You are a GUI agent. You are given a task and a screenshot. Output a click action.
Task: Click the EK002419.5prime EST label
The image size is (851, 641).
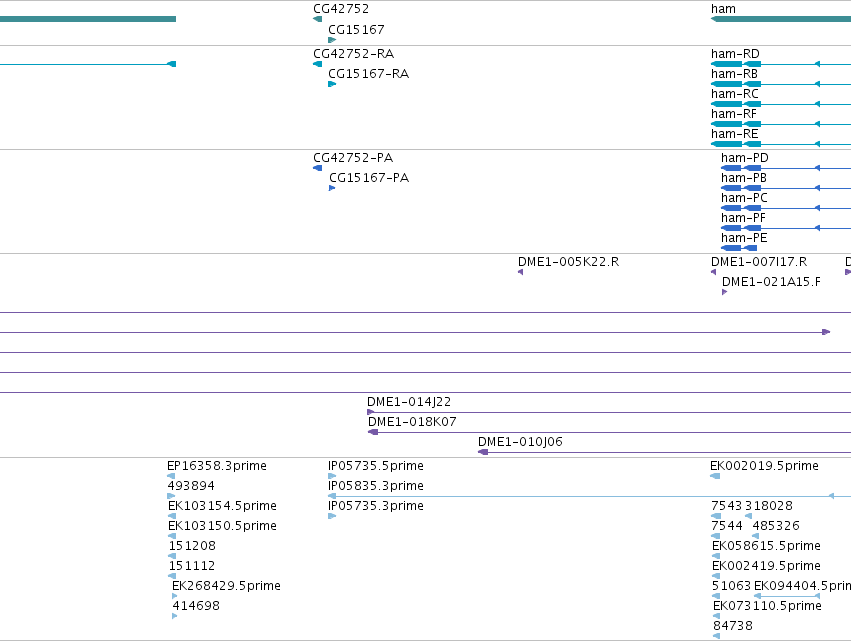tap(766, 567)
